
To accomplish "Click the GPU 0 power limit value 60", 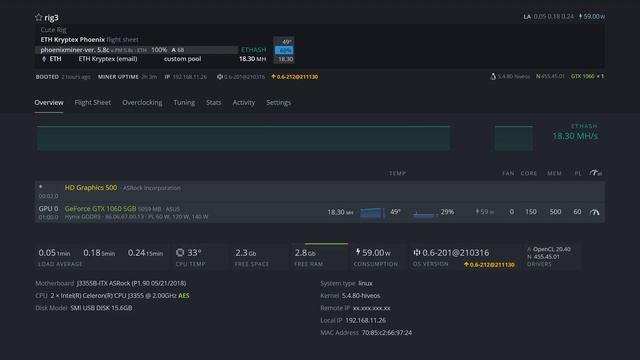I will [577, 212].
